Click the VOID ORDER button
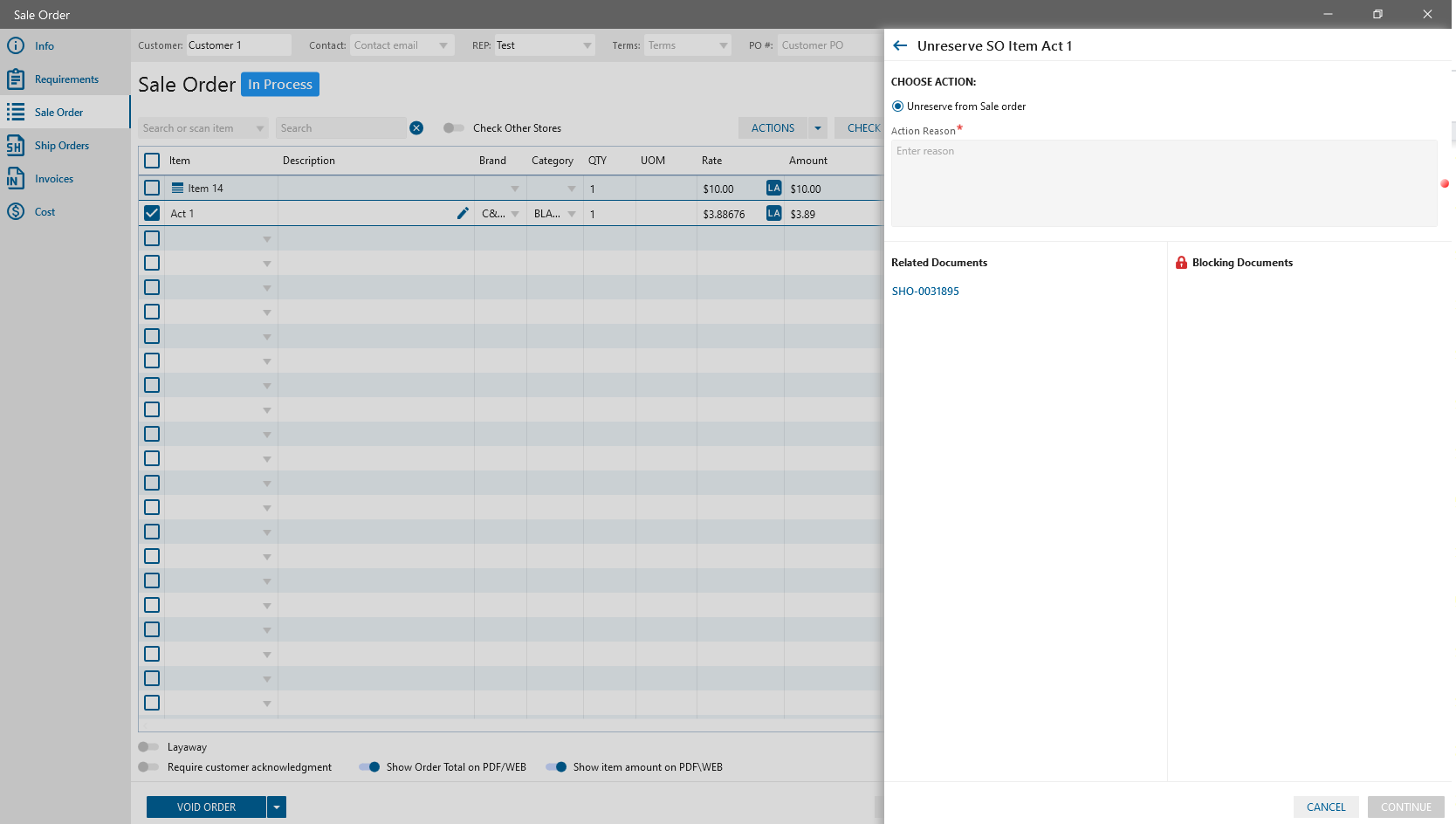The image size is (1456, 824). point(206,807)
